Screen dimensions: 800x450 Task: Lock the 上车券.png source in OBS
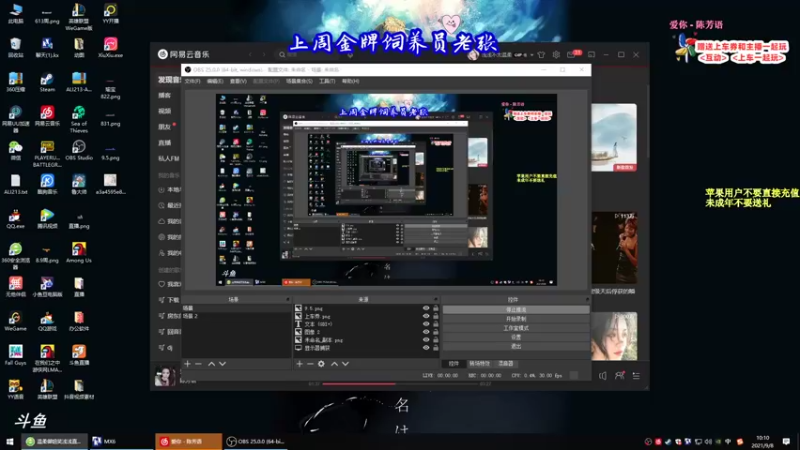(x=436, y=316)
